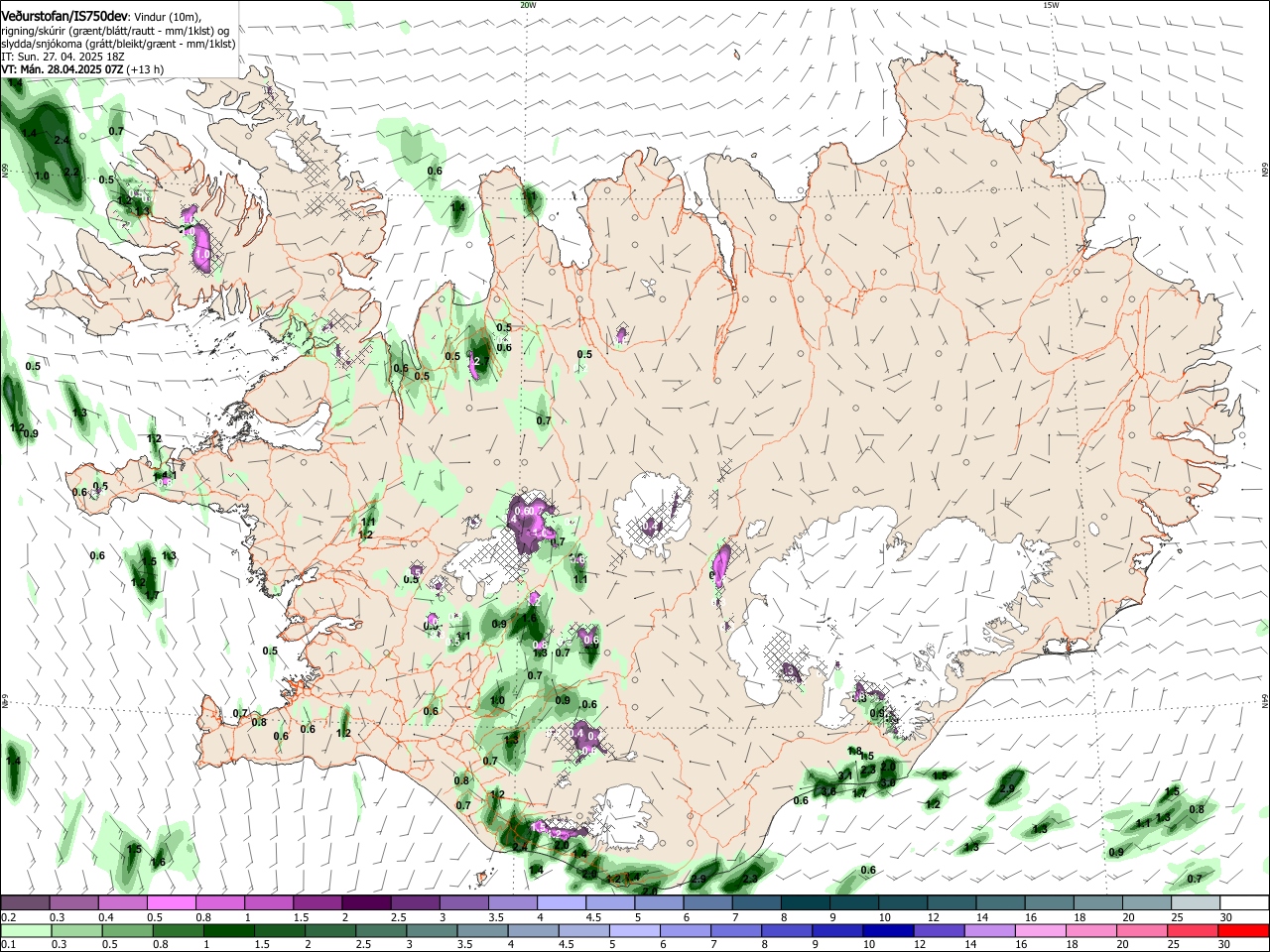1270x952 pixels.
Task: Click the VT: Mán. 28.04.2025 07Z line
Action: [x=63, y=69]
